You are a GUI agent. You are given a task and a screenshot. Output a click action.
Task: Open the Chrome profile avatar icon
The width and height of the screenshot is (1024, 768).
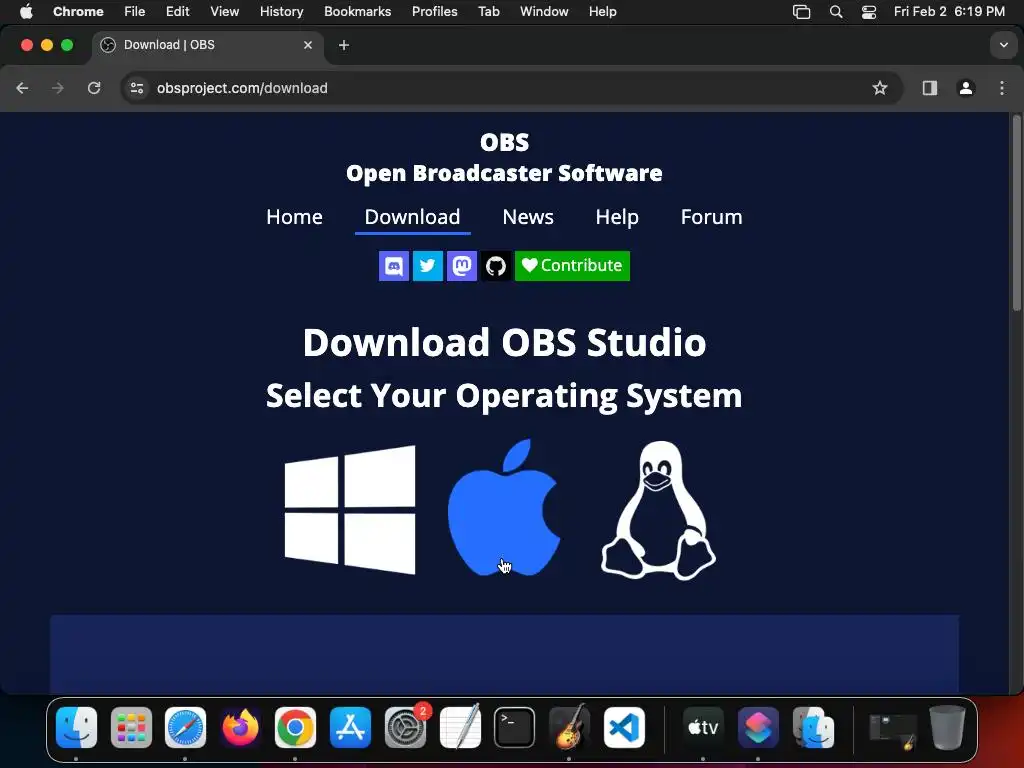pos(966,88)
